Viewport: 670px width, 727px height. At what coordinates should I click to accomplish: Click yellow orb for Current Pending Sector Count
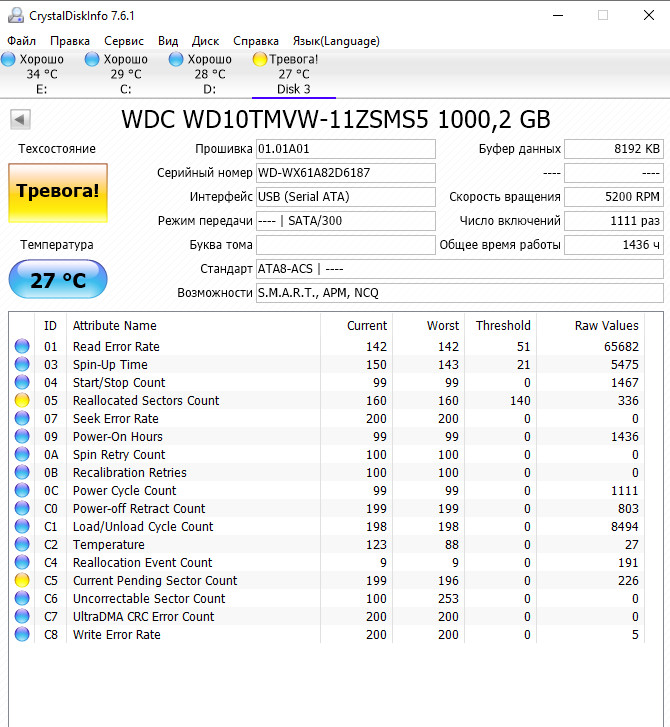22,580
